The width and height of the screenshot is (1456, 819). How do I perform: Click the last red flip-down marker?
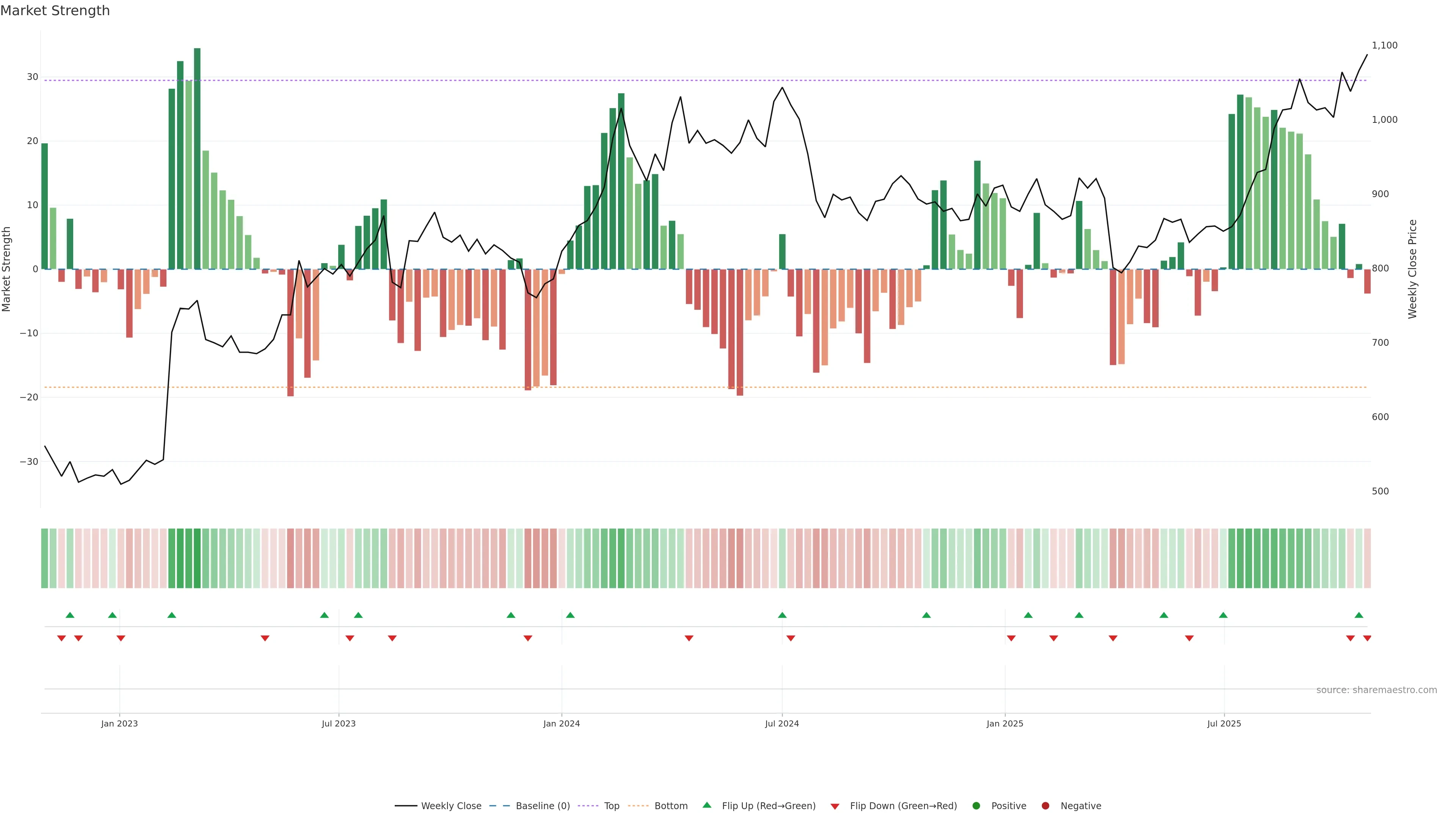[1367, 638]
